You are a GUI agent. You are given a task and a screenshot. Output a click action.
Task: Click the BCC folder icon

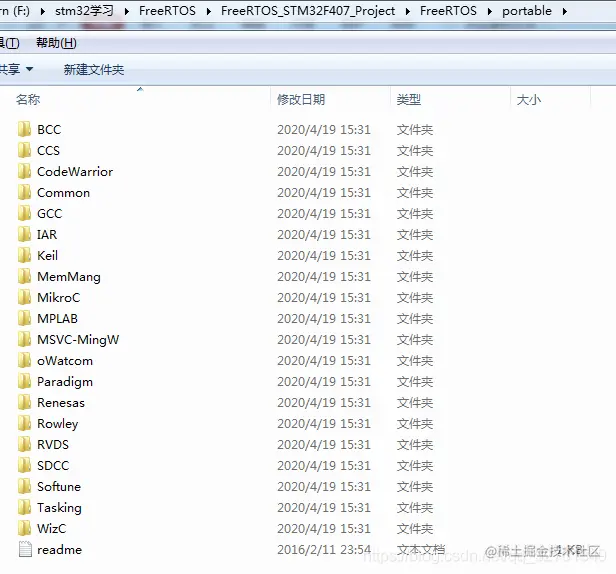point(24,129)
